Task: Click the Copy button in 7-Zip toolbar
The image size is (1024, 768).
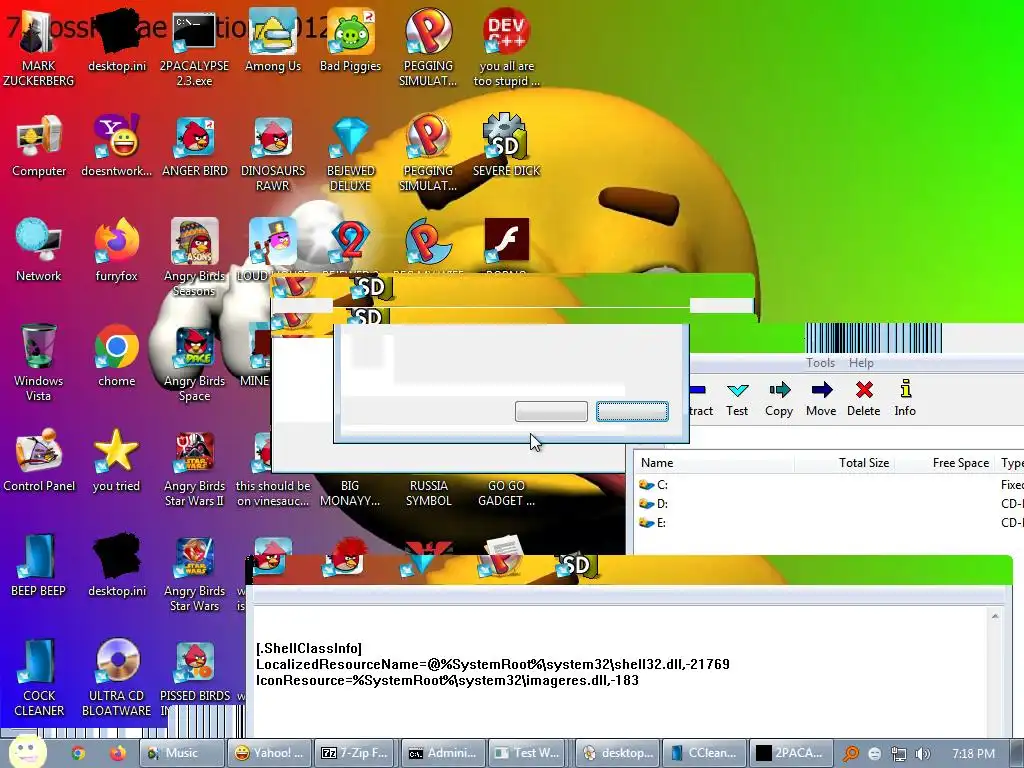Action: click(x=778, y=399)
